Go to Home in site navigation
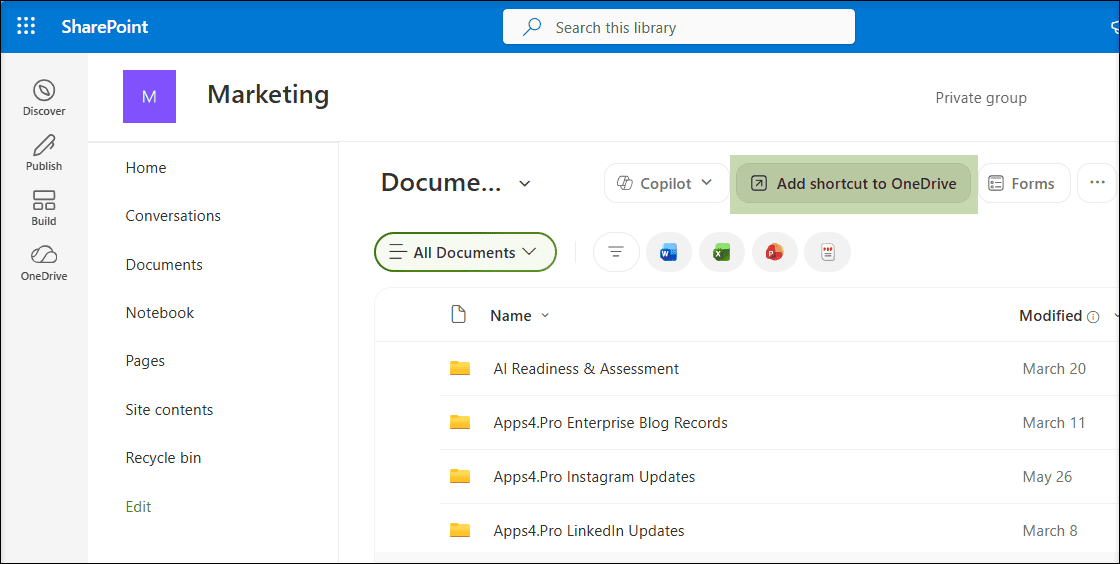1120x564 pixels. [146, 168]
